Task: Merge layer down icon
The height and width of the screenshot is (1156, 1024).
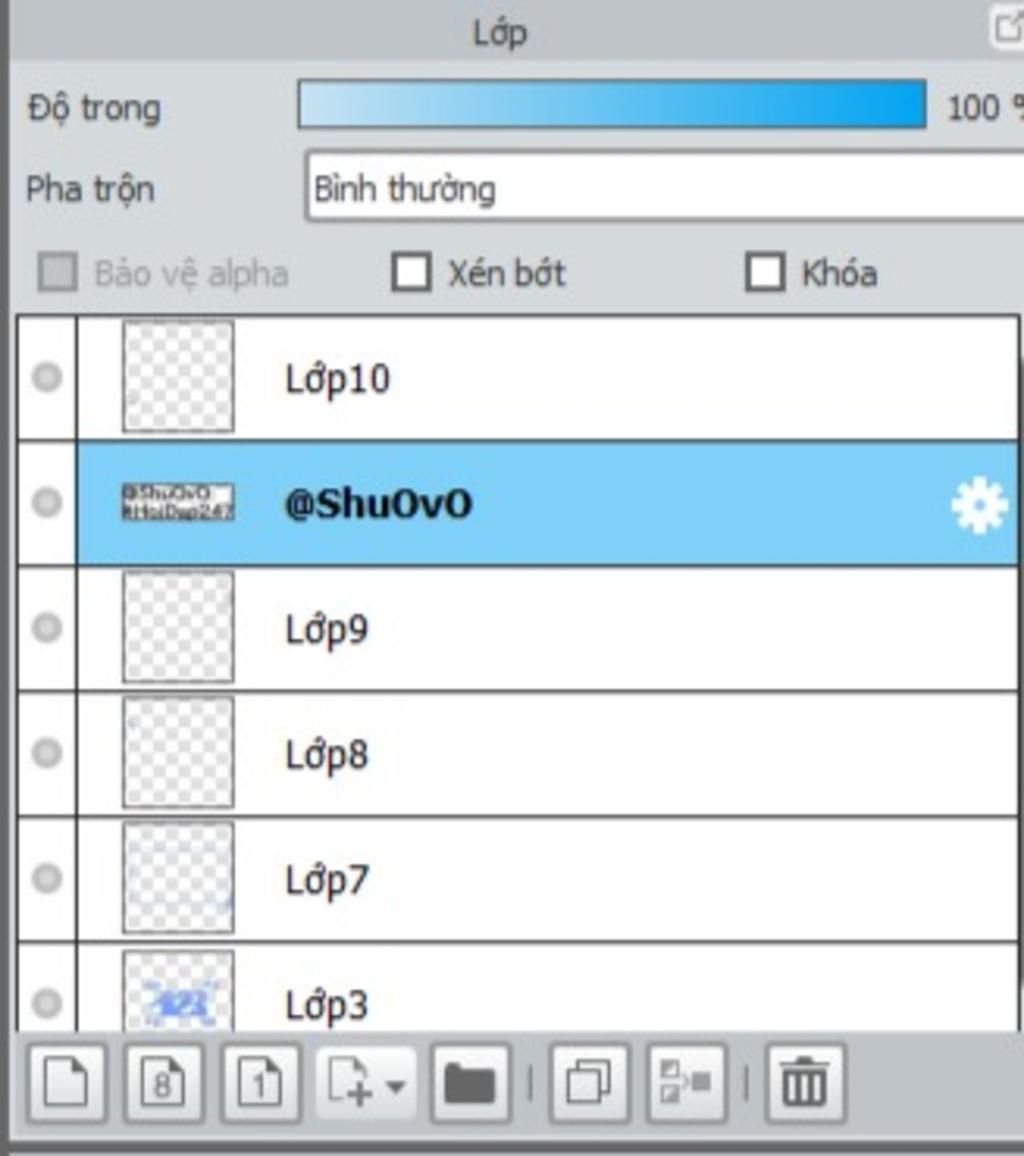Action: [686, 1084]
